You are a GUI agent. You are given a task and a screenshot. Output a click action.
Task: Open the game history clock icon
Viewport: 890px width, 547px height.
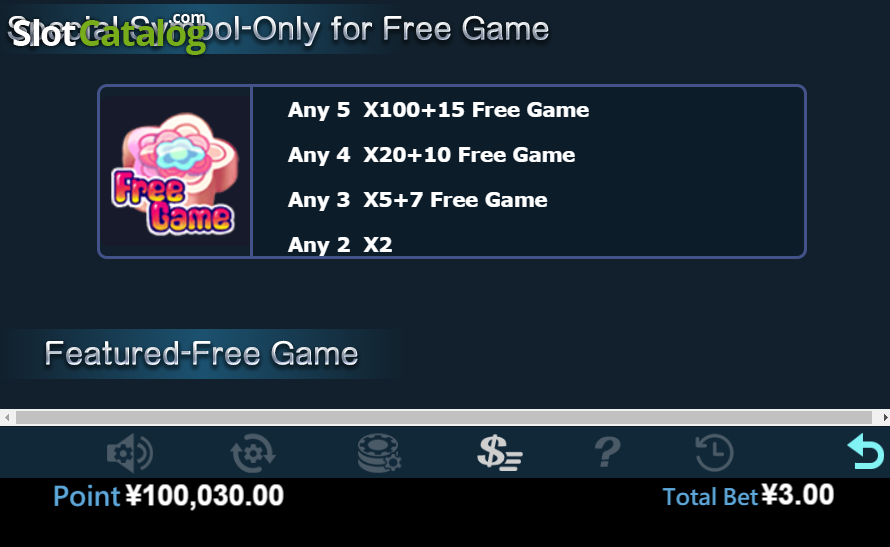coord(715,453)
